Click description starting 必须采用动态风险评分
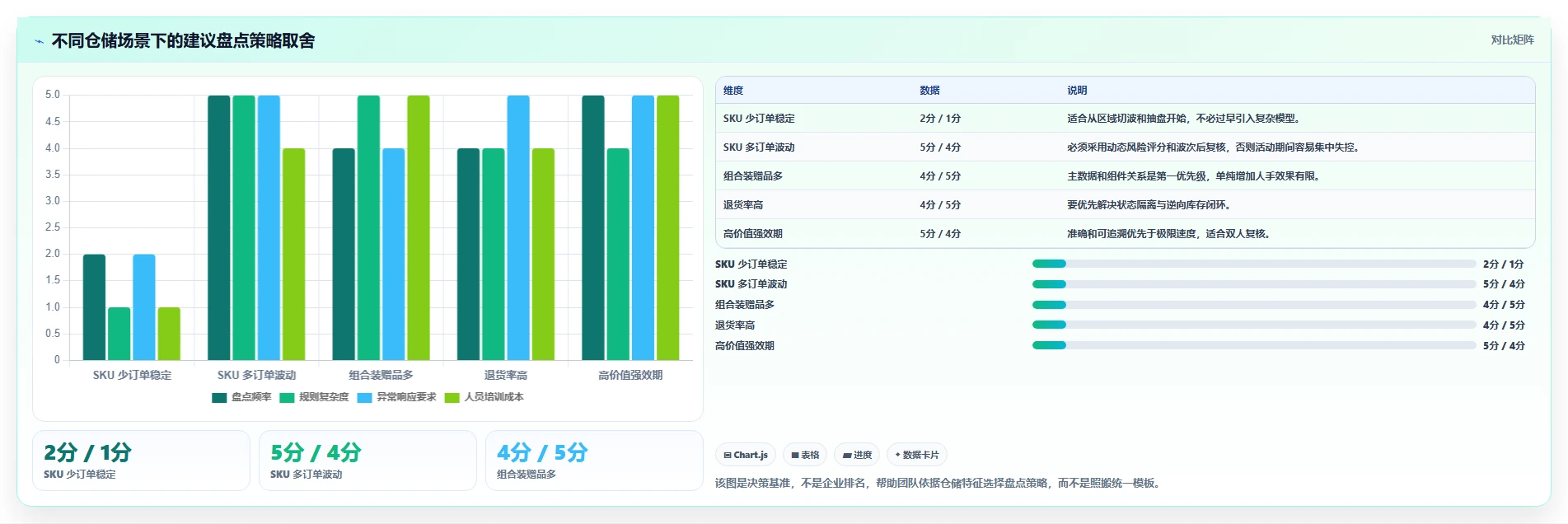The width and height of the screenshot is (1568, 524). tap(1215, 147)
